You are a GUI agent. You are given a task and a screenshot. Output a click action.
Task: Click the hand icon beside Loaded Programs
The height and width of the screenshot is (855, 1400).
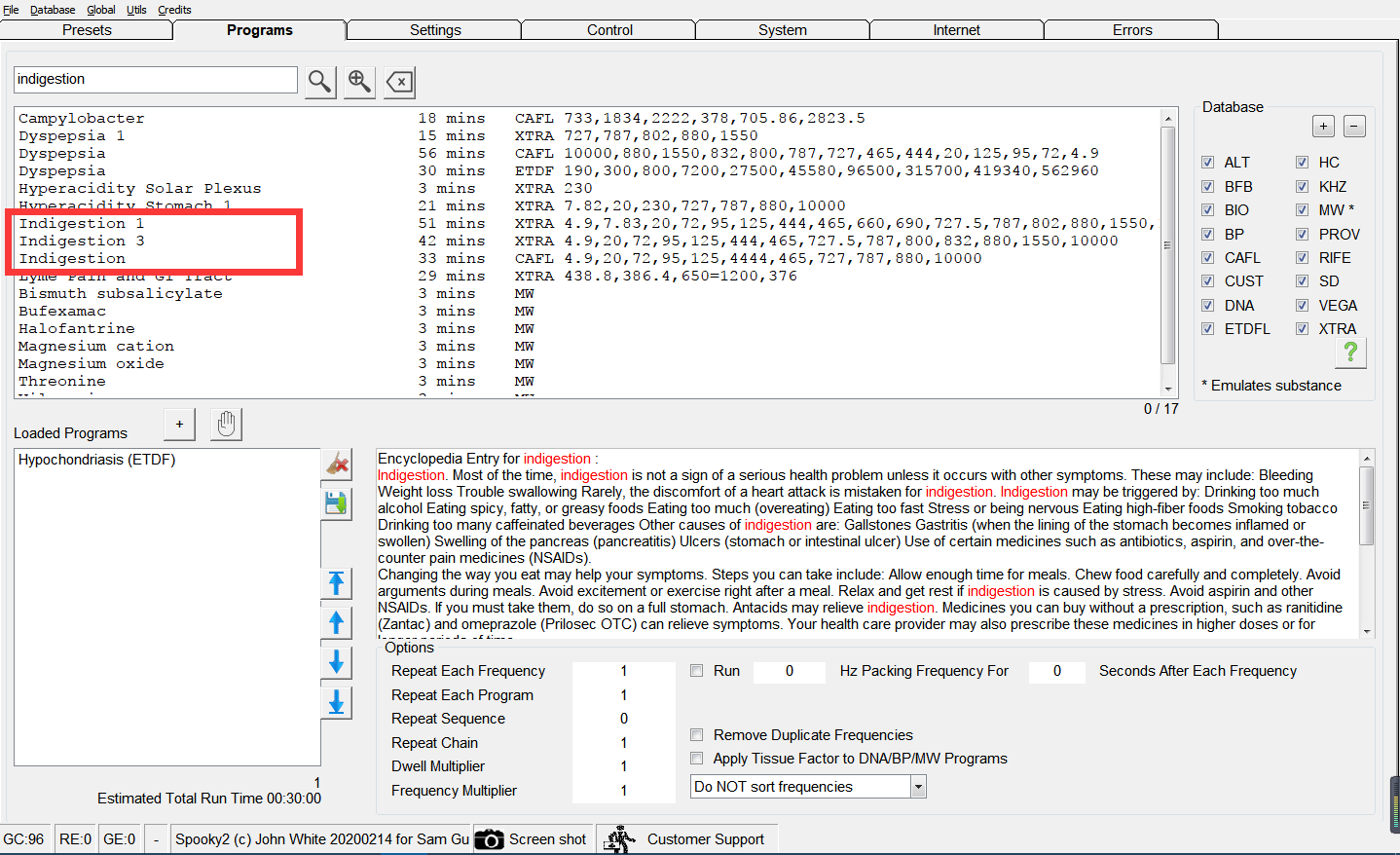tap(226, 425)
